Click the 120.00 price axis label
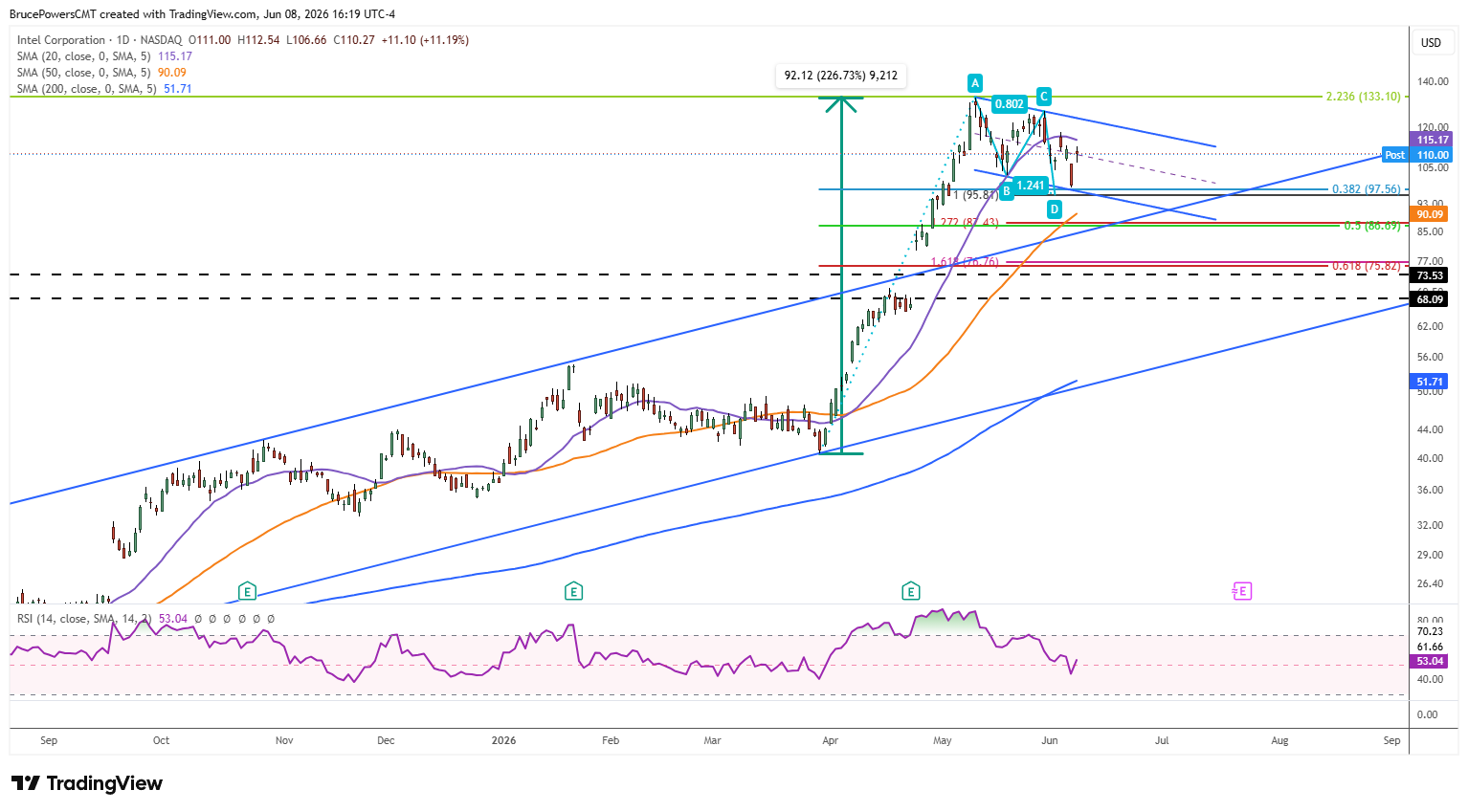The width and height of the screenshot is (1468, 812). coord(1433,127)
